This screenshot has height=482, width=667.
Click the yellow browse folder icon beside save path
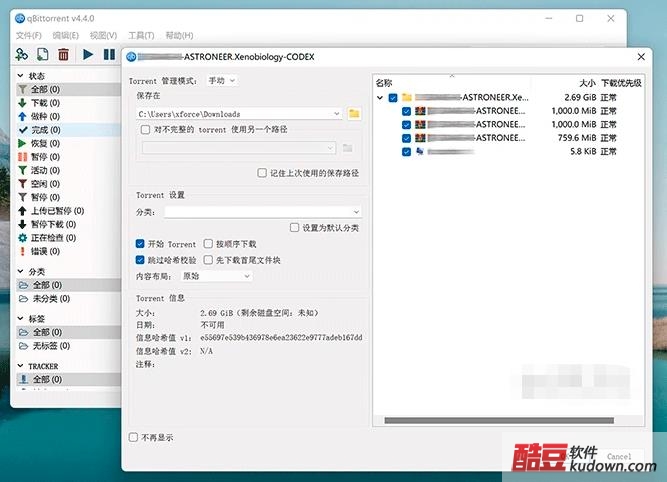354,114
